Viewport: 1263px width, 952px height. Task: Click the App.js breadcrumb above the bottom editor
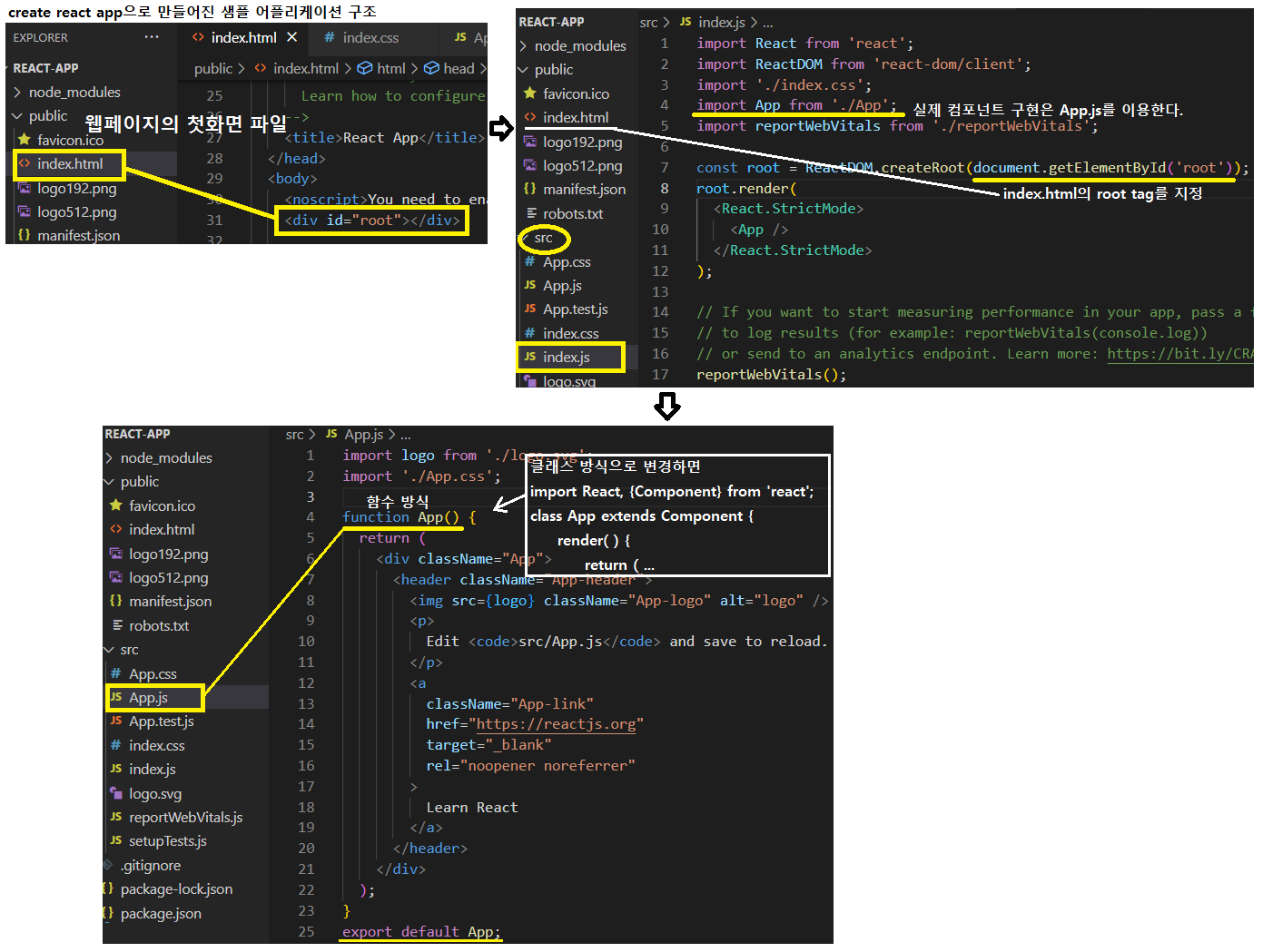click(363, 435)
